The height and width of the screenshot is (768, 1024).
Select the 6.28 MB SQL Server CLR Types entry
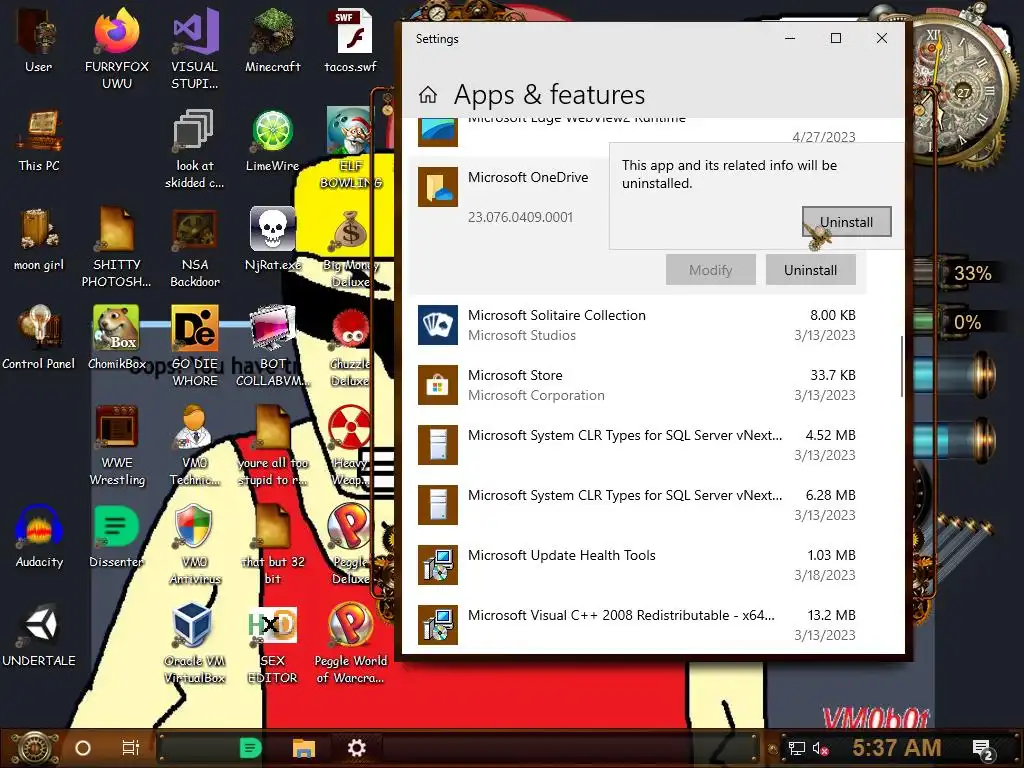click(x=637, y=505)
